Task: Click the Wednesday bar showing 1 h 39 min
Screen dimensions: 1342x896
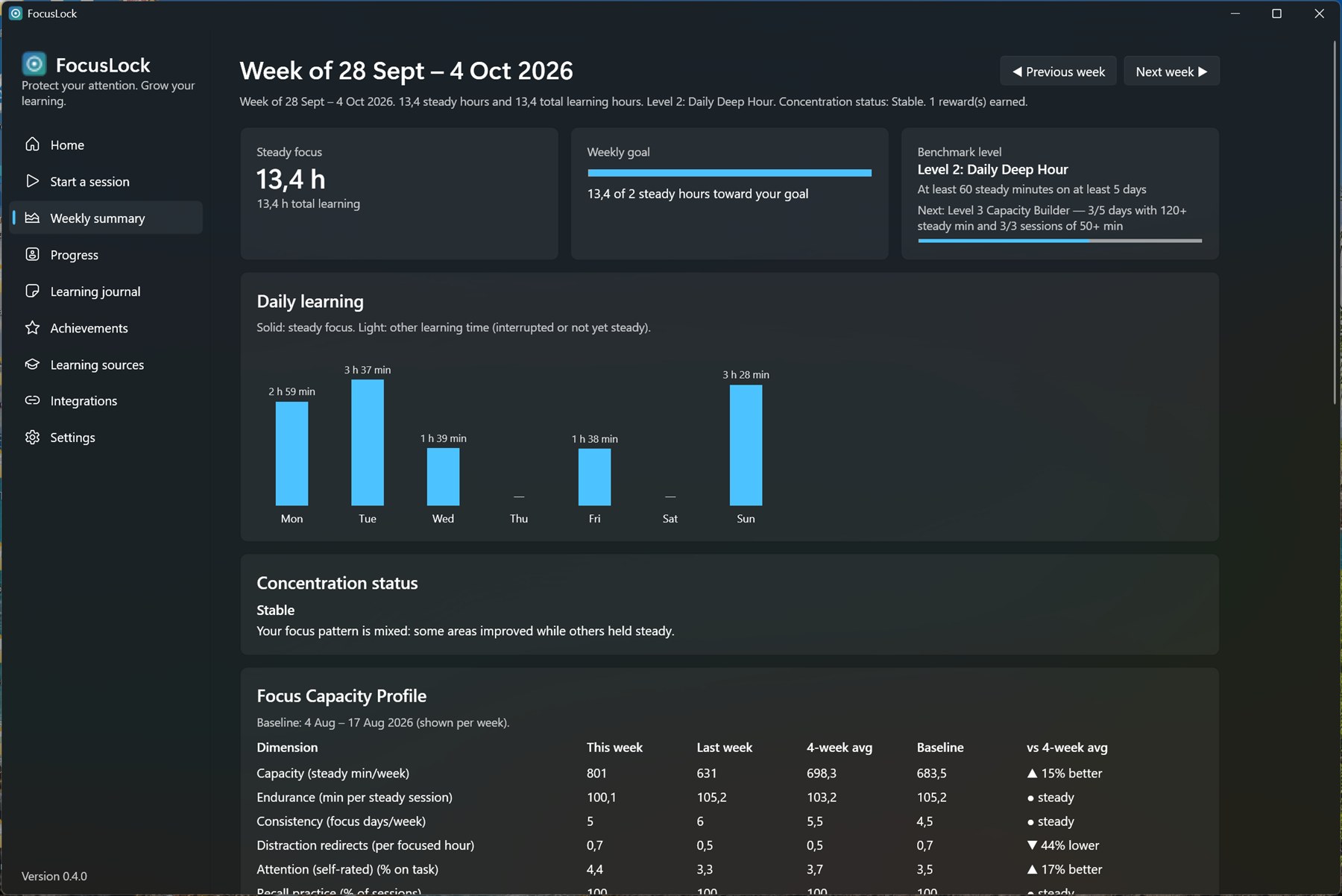Action: pos(443,477)
